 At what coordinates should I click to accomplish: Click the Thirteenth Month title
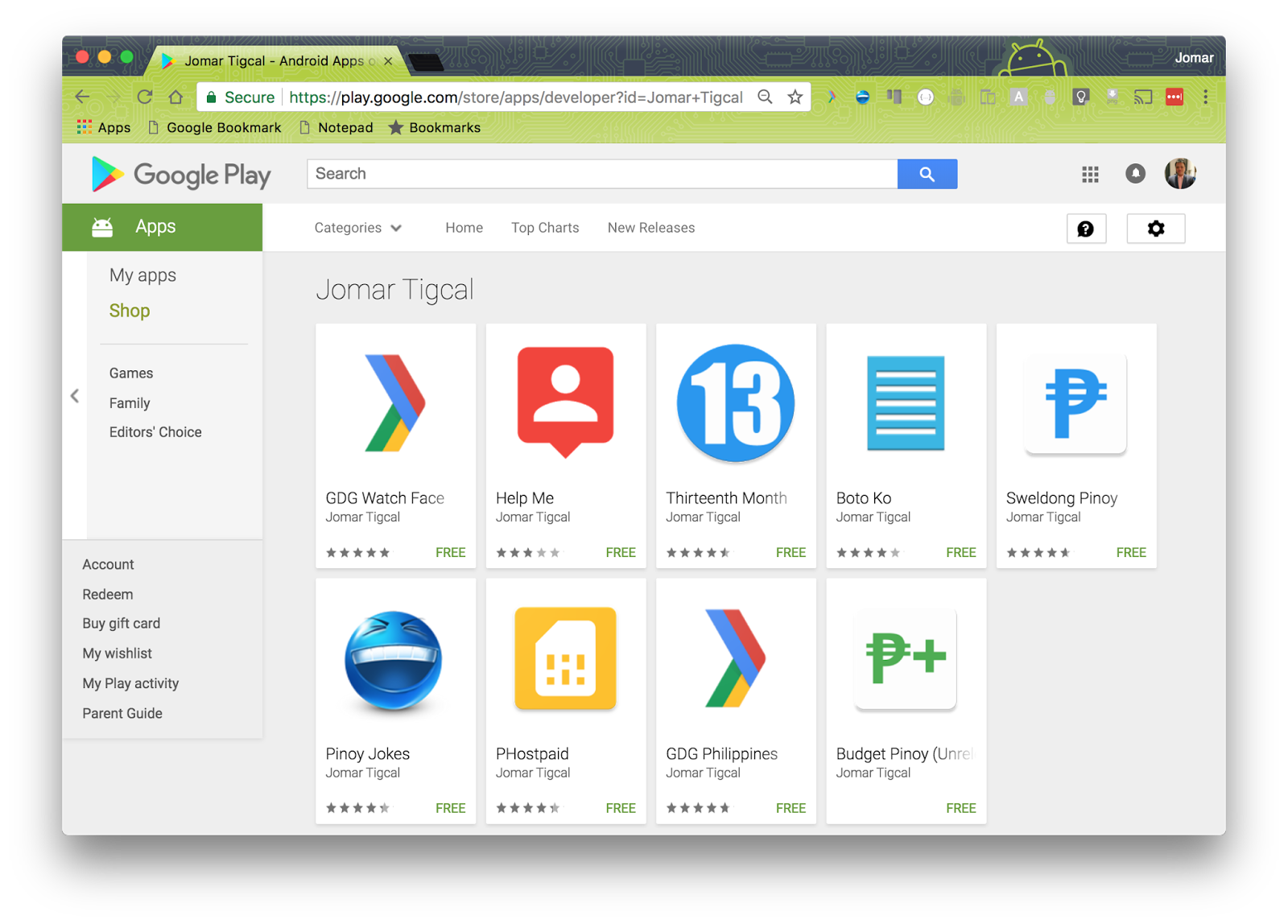click(x=726, y=498)
